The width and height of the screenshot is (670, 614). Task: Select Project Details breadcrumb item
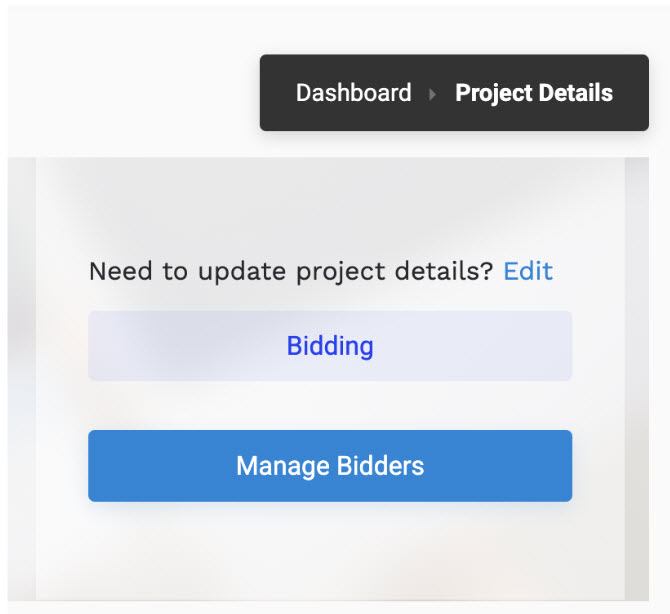point(534,93)
